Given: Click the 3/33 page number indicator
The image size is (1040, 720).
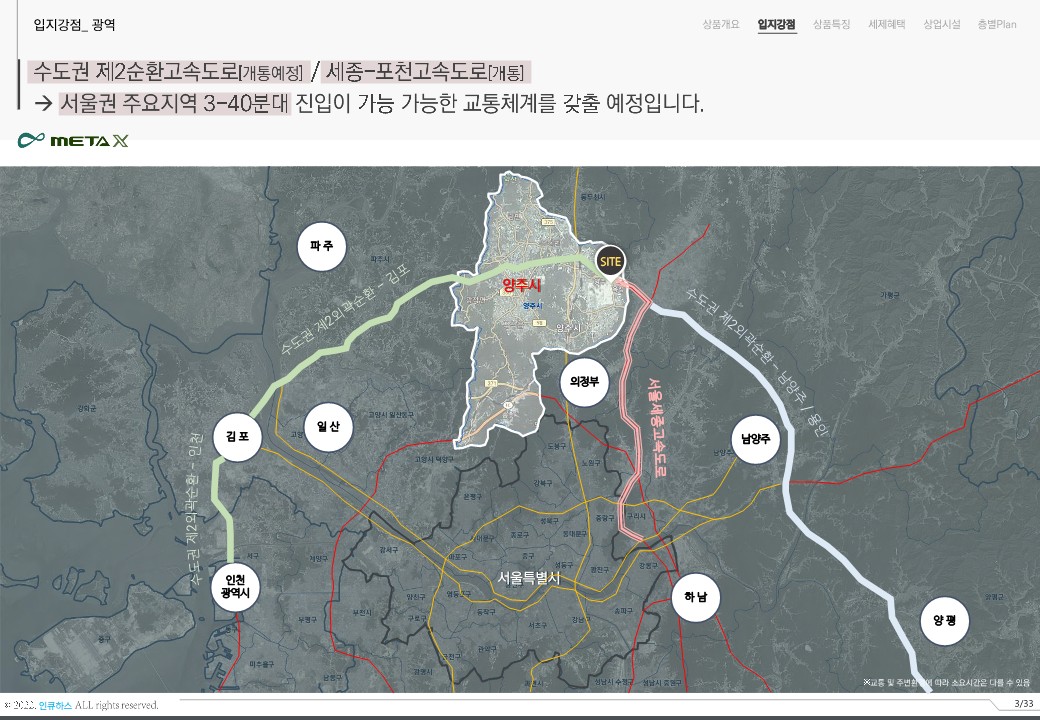Looking at the screenshot, I should pyautogui.click(x=1023, y=704).
